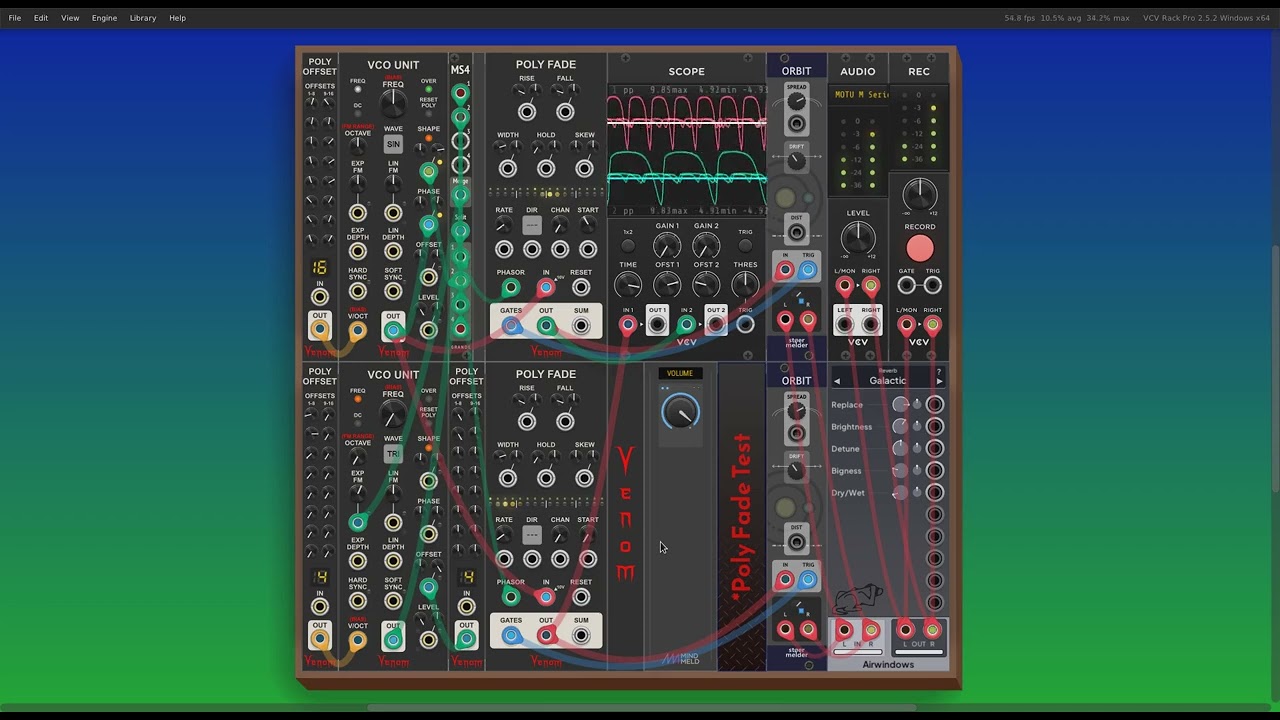Image resolution: width=1280 pixels, height=720 pixels.
Task: Open the View menu
Action: (70, 18)
